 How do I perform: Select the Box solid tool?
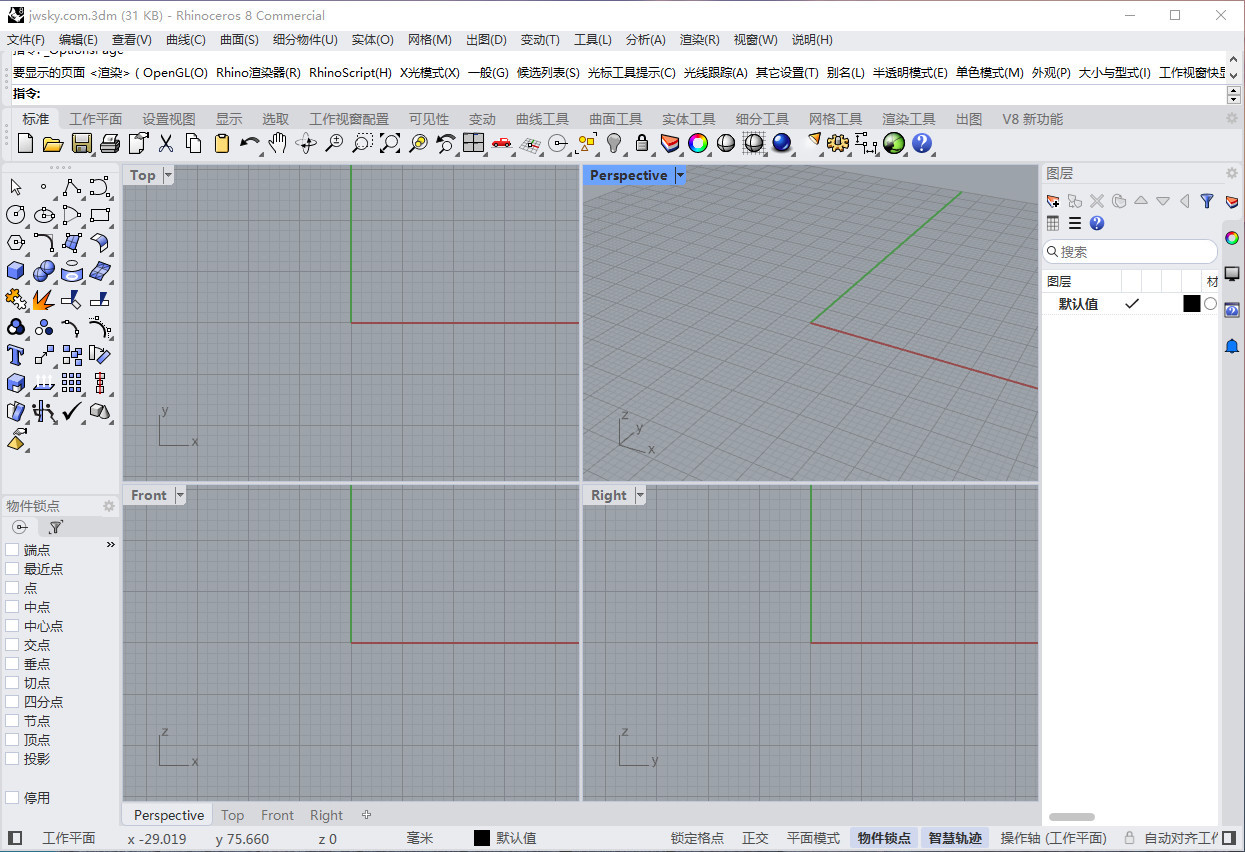coord(15,270)
